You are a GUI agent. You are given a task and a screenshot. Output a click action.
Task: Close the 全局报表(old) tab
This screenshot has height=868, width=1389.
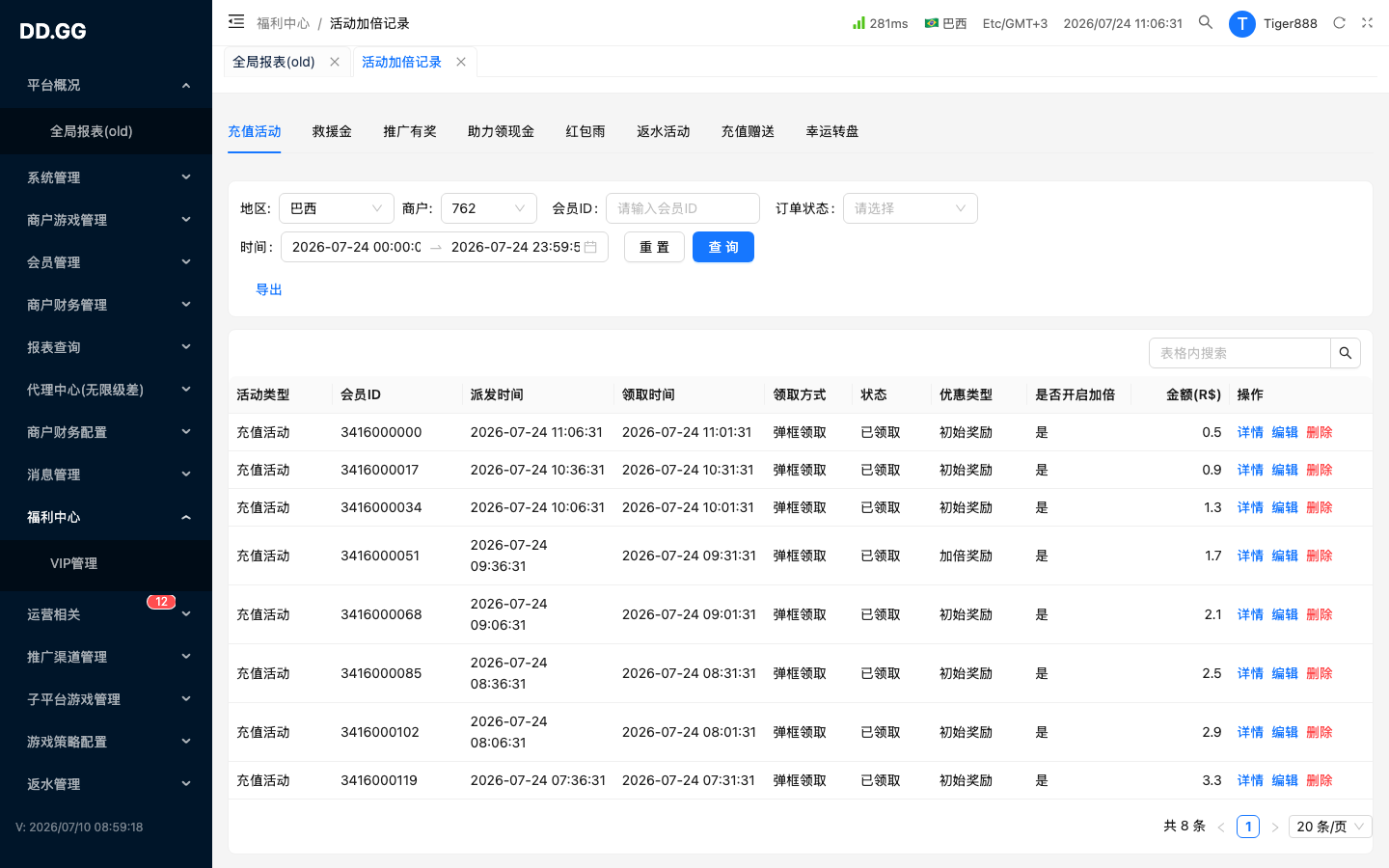335,62
